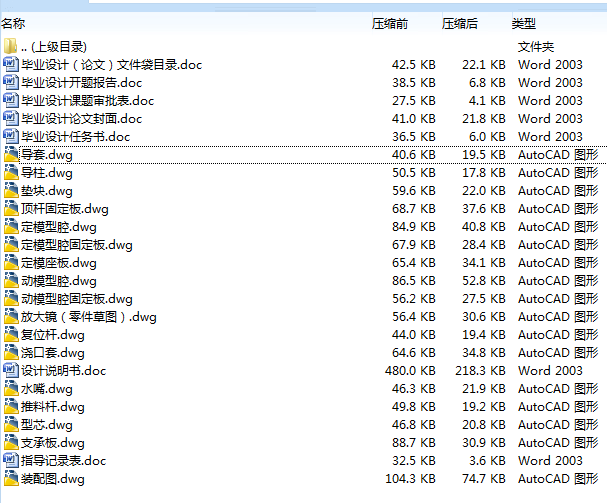The width and height of the screenshot is (607, 503).
Task: Select file name 毕业设计开题报告.doc
Action: click(x=82, y=82)
